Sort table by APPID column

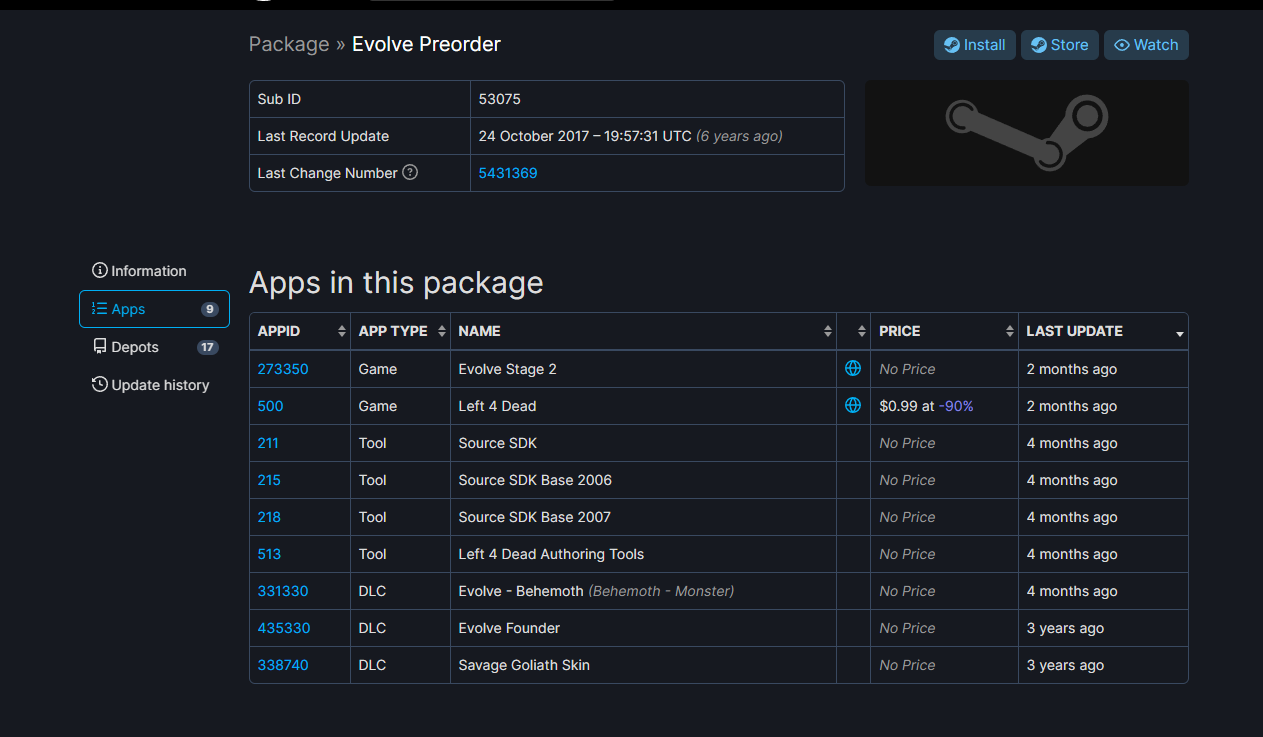pyautogui.click(x=300, y=331)
